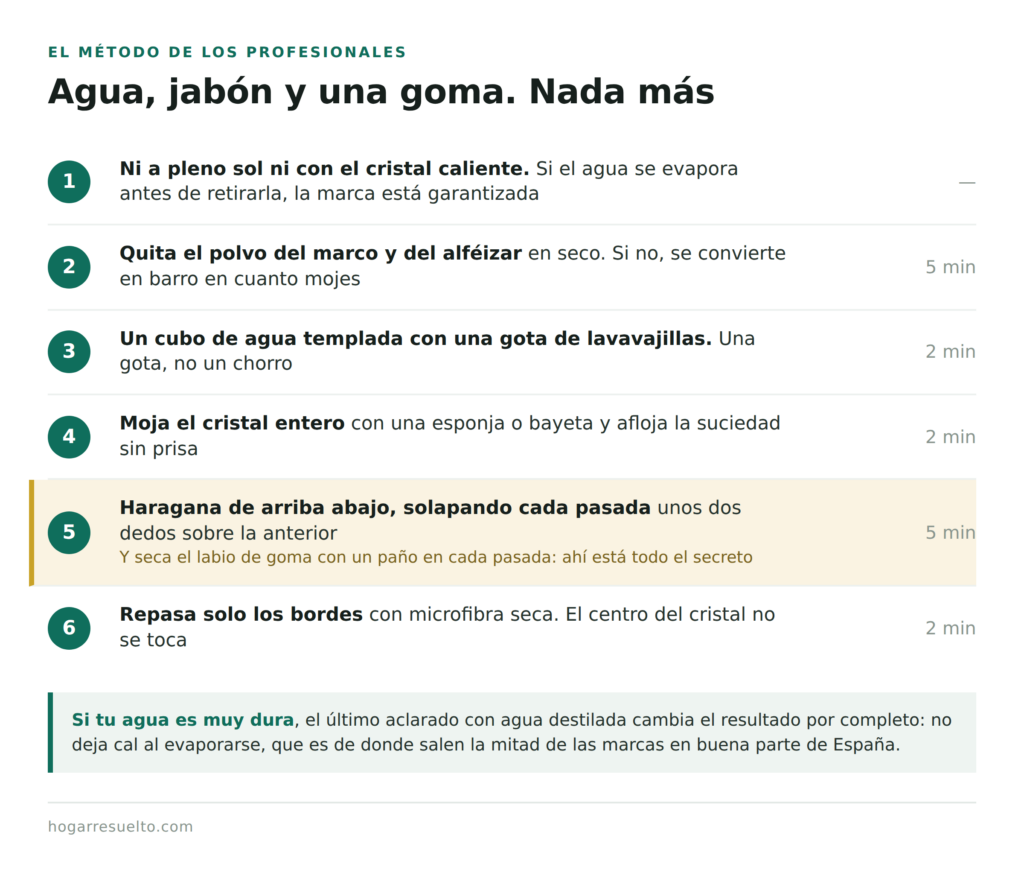This screenshot has height=870, width=1024.
Task: Click the step 6 number badge
Action: [69, 628]
